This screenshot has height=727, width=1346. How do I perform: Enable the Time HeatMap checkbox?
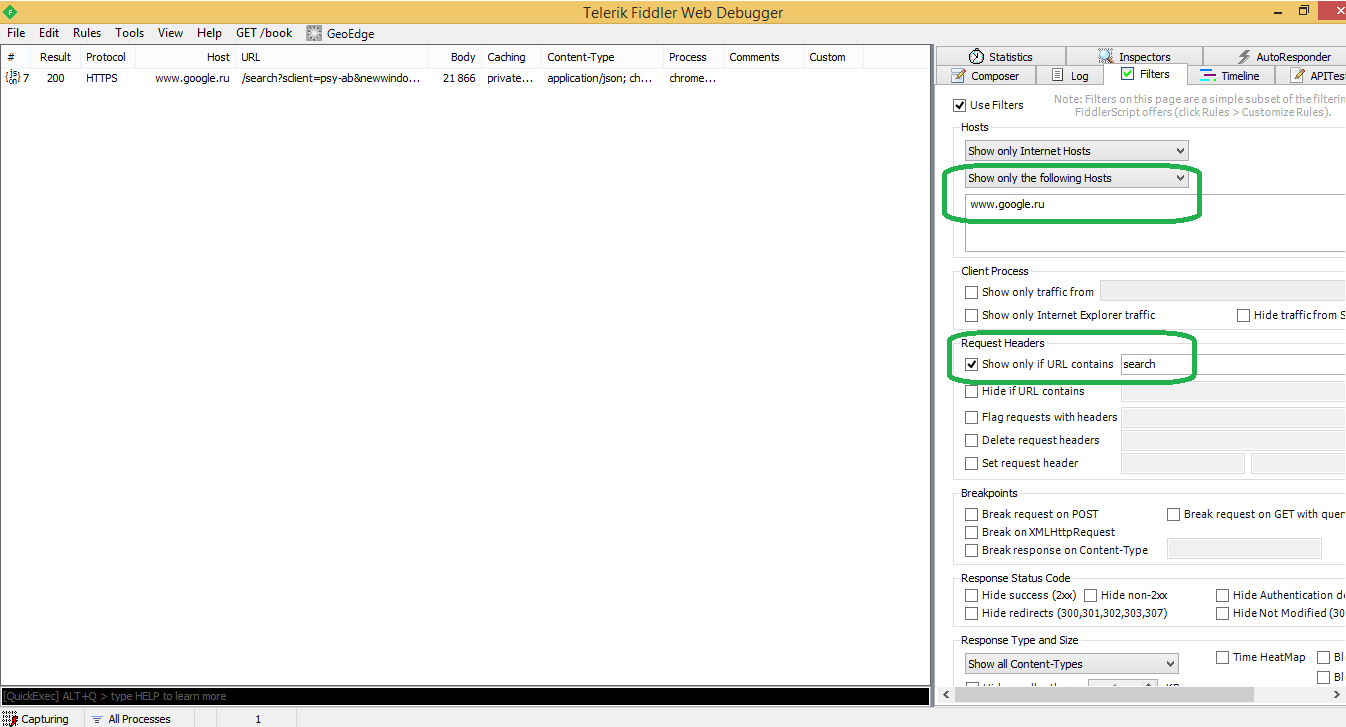(x=1222, y=657)
